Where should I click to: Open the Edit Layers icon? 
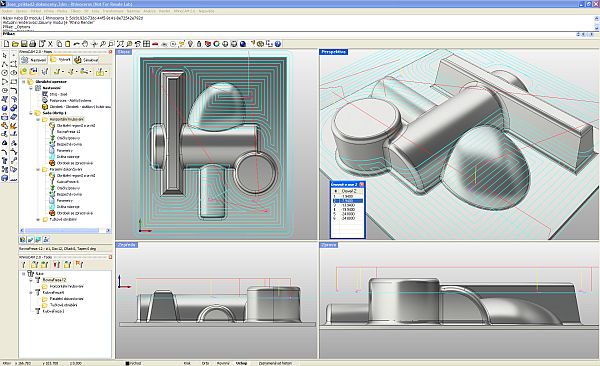point(208,44)
